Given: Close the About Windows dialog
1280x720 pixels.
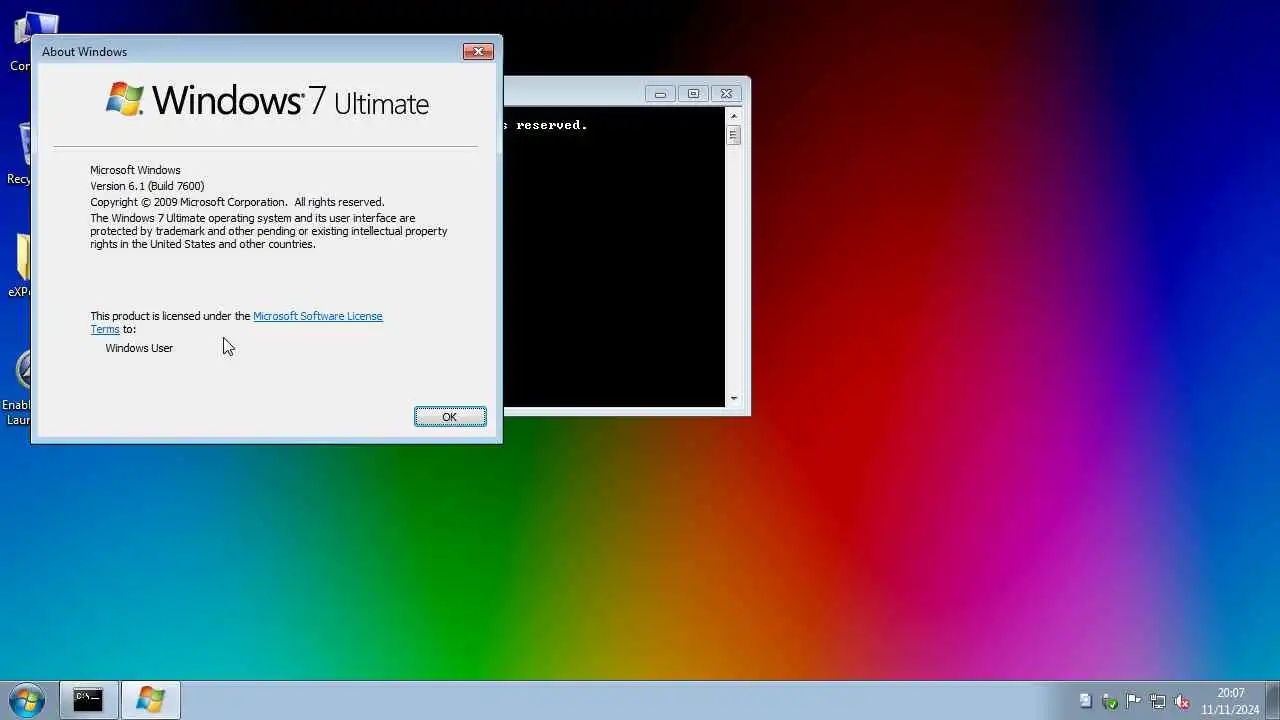Looking at the screenshot, I should (x=478, y=51).
